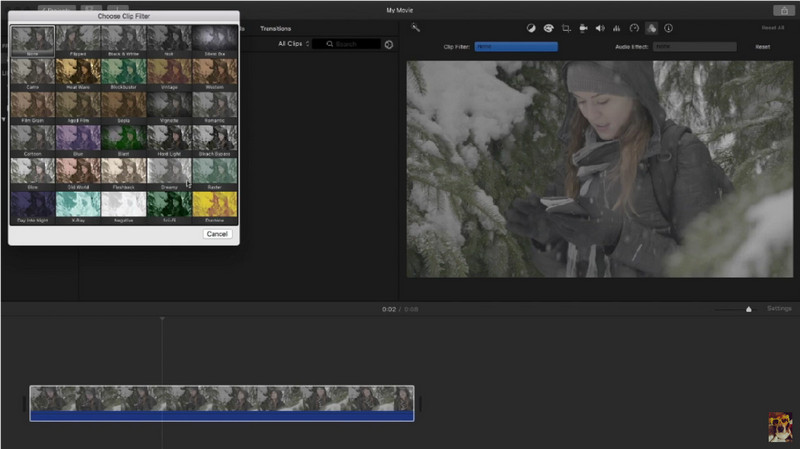
Task: Select the Dreamy filter
Action: coord(169,173)
